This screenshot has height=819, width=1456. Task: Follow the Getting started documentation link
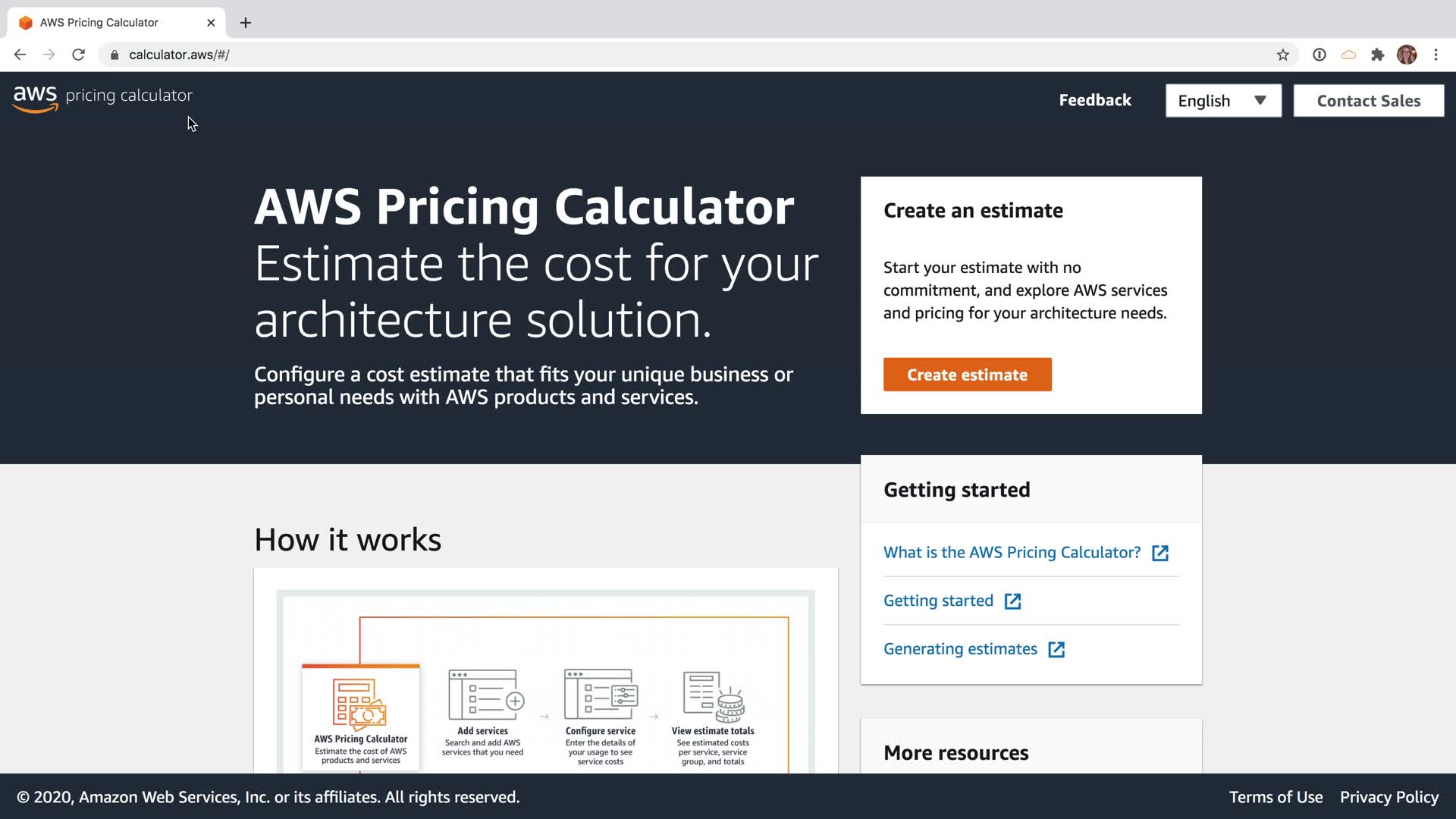point(938,601)
